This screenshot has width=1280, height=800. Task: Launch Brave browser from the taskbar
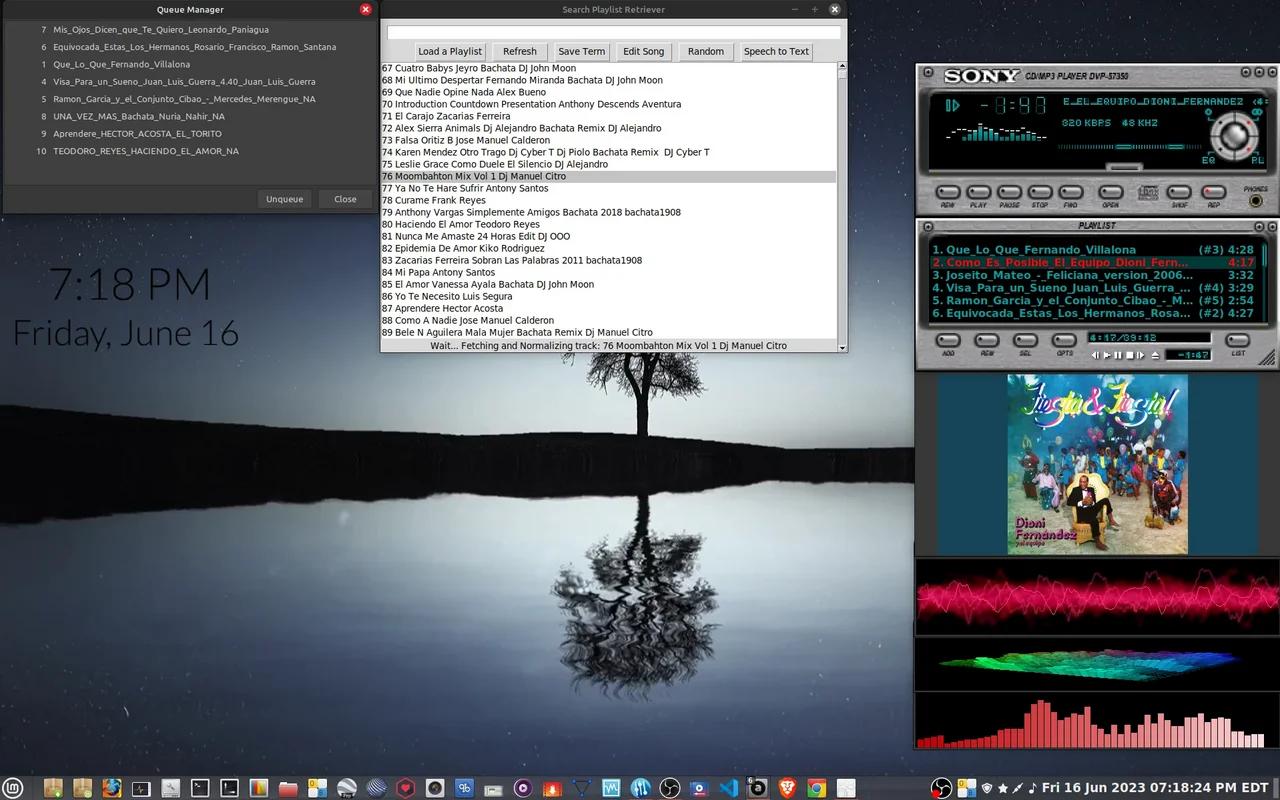click(787, 788)
